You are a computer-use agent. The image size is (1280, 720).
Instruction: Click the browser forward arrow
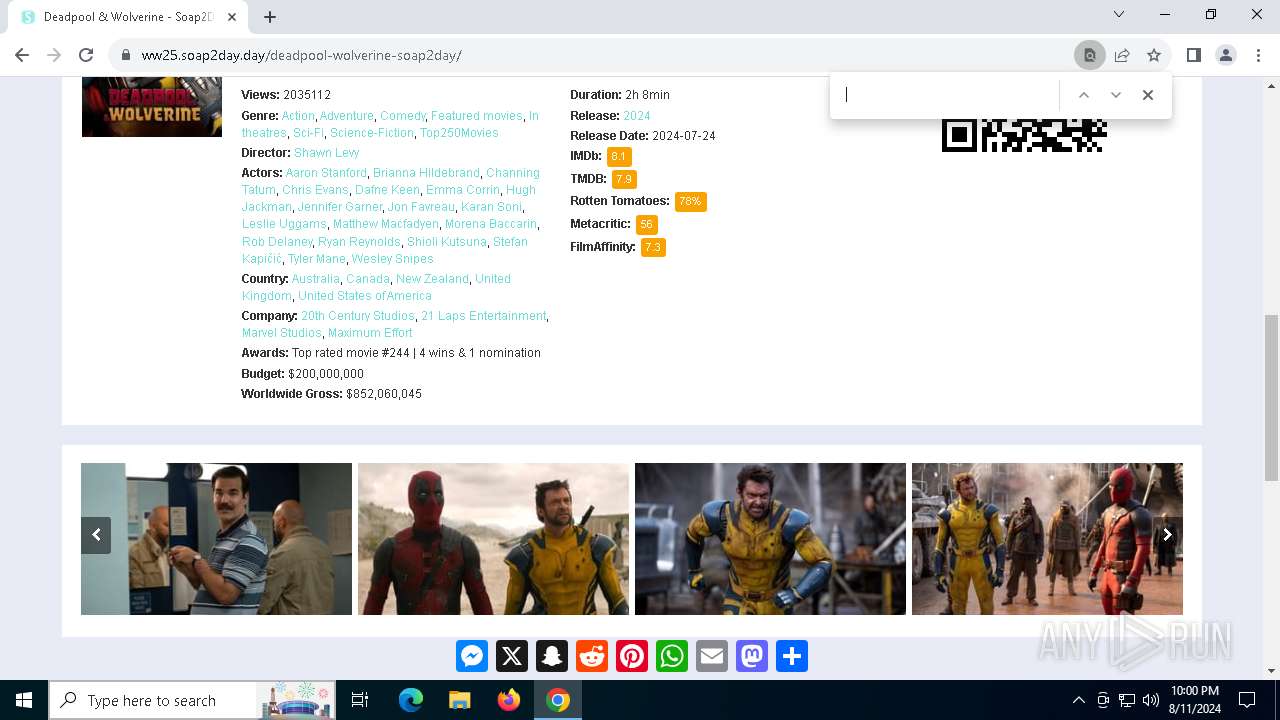click(54, 55)
